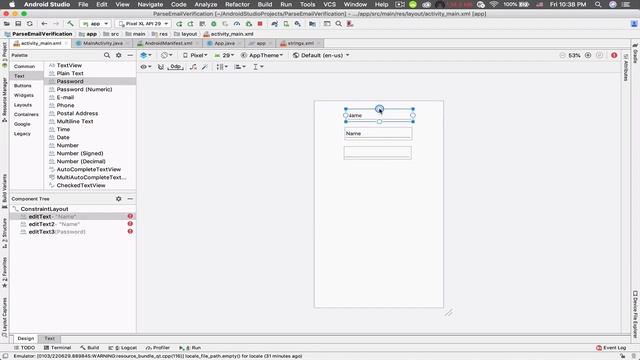Minimize the Palette panel
Screen dimensions: 640x360
tap(130, 55)
